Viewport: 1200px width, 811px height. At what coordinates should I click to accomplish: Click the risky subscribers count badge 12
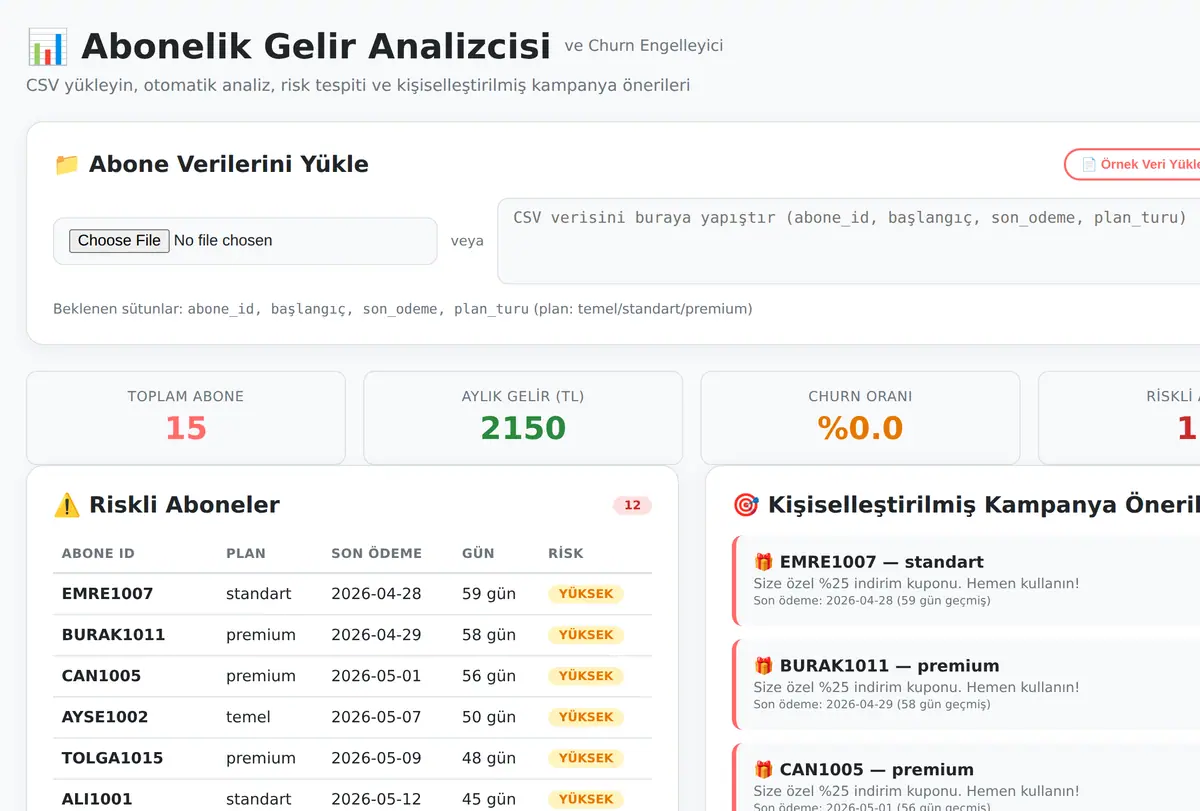(632, 505)
